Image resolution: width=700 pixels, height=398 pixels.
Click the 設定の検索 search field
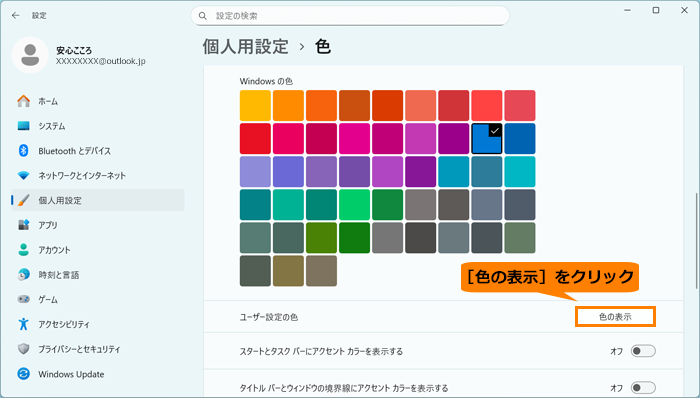click(x=350, y=16)
